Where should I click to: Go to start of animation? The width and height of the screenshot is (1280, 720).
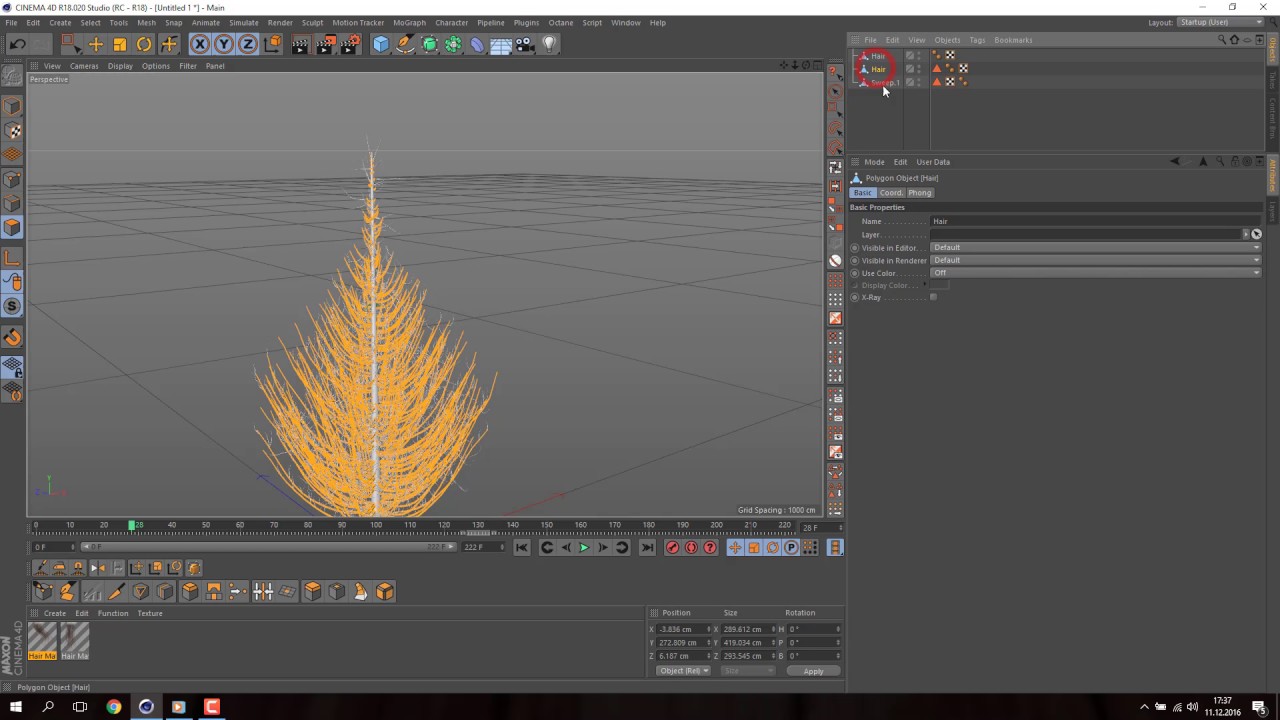click(522, 547)
